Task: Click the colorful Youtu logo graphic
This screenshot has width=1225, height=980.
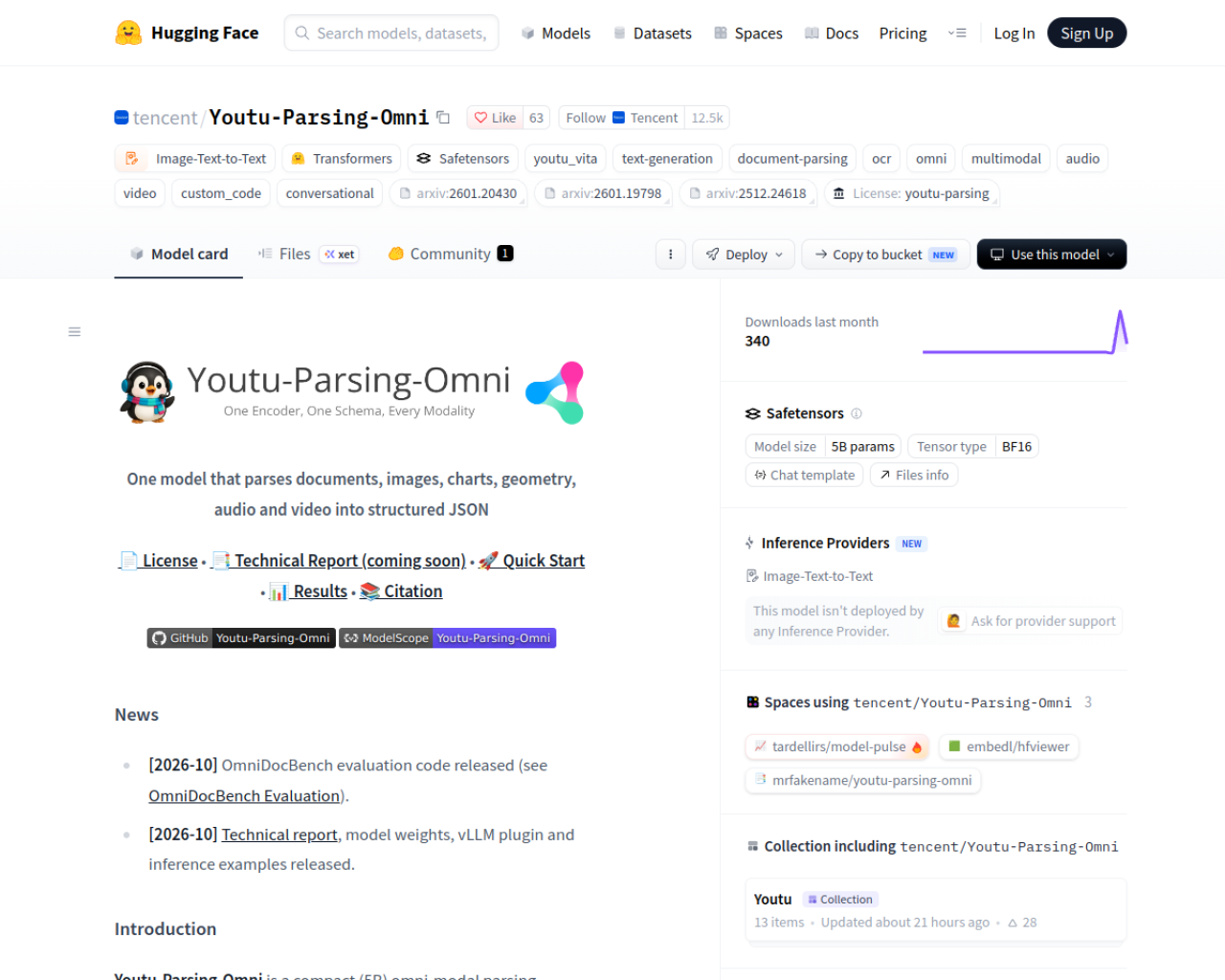Action: pyautogui.click(x=555, y=392)
